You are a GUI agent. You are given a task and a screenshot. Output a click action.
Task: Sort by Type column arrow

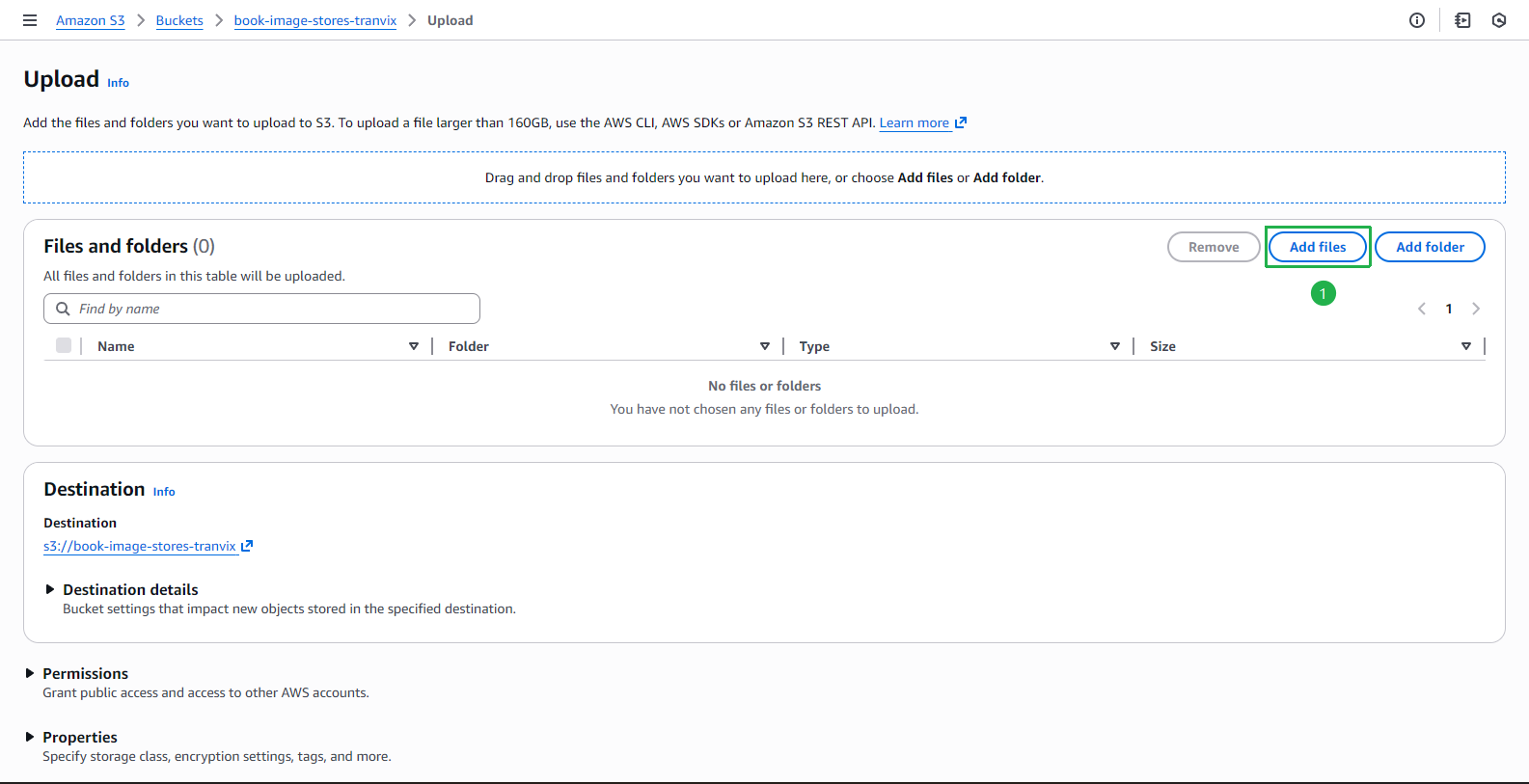[x=1115, y=346]
